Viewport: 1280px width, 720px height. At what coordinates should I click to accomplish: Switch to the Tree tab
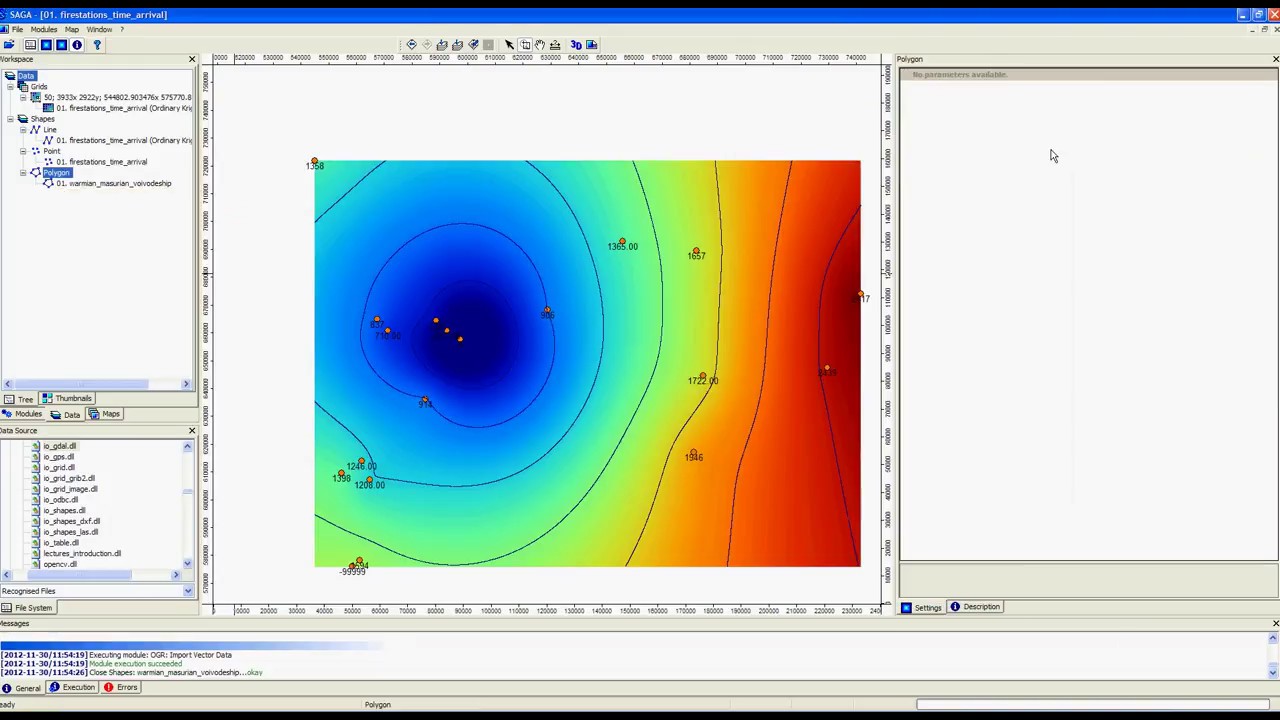click(x=19, y=399)
